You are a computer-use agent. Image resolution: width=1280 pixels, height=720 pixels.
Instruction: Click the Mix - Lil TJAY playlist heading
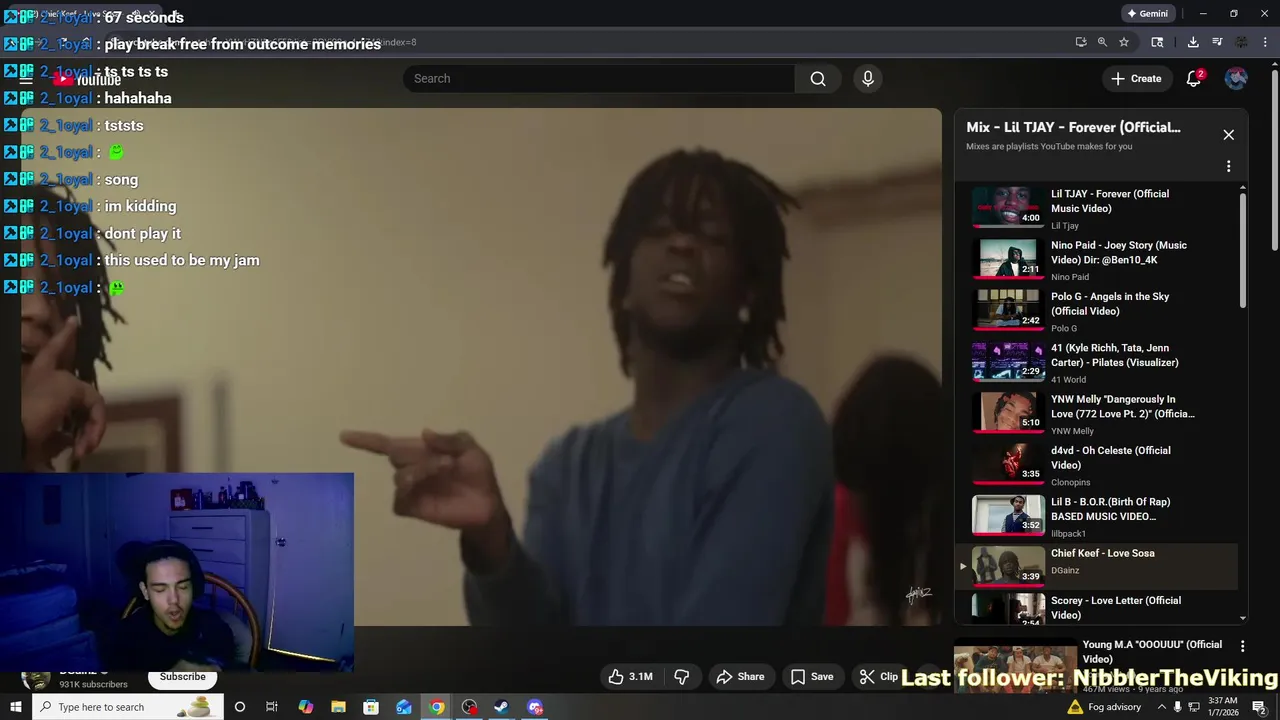pos(1073,128)
